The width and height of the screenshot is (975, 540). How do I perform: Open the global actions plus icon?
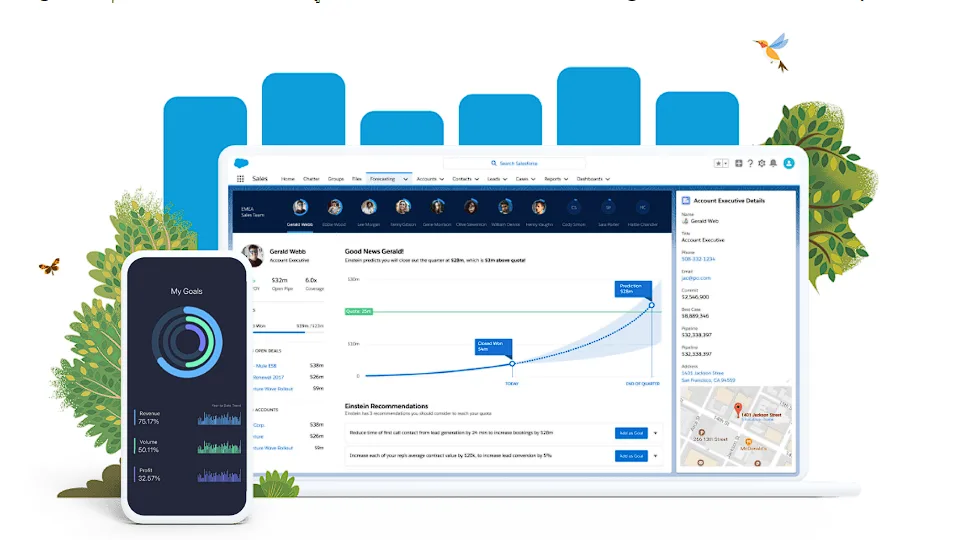click(x=739, y=163)
